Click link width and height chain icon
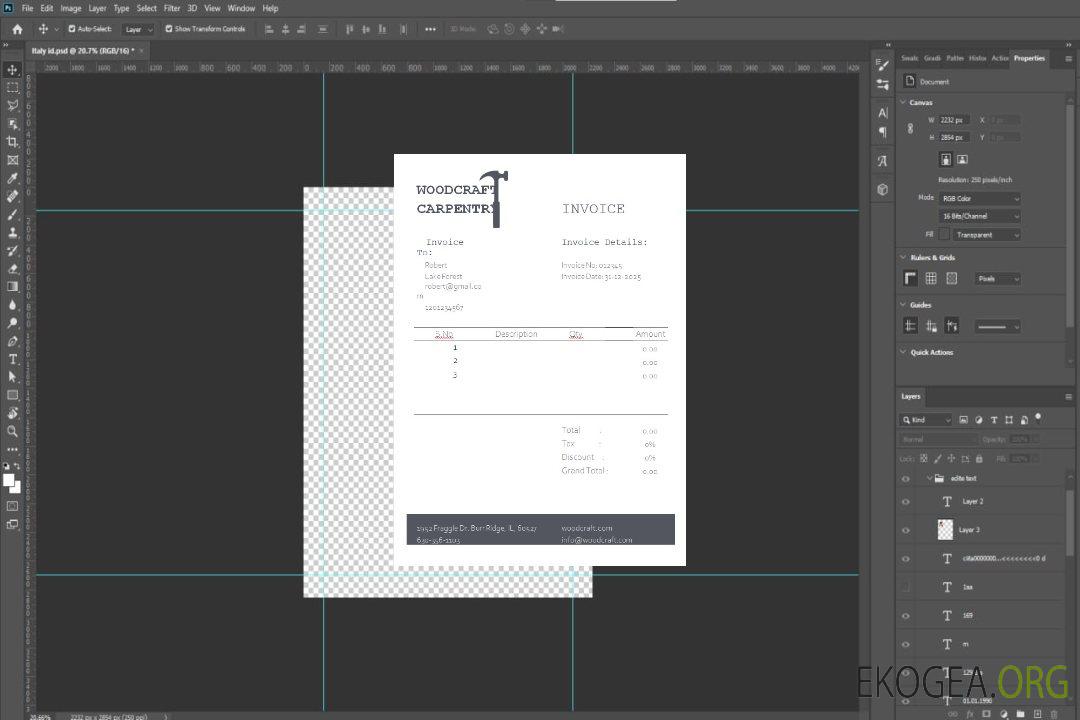The image size is (1080, 720). (911, 129)
